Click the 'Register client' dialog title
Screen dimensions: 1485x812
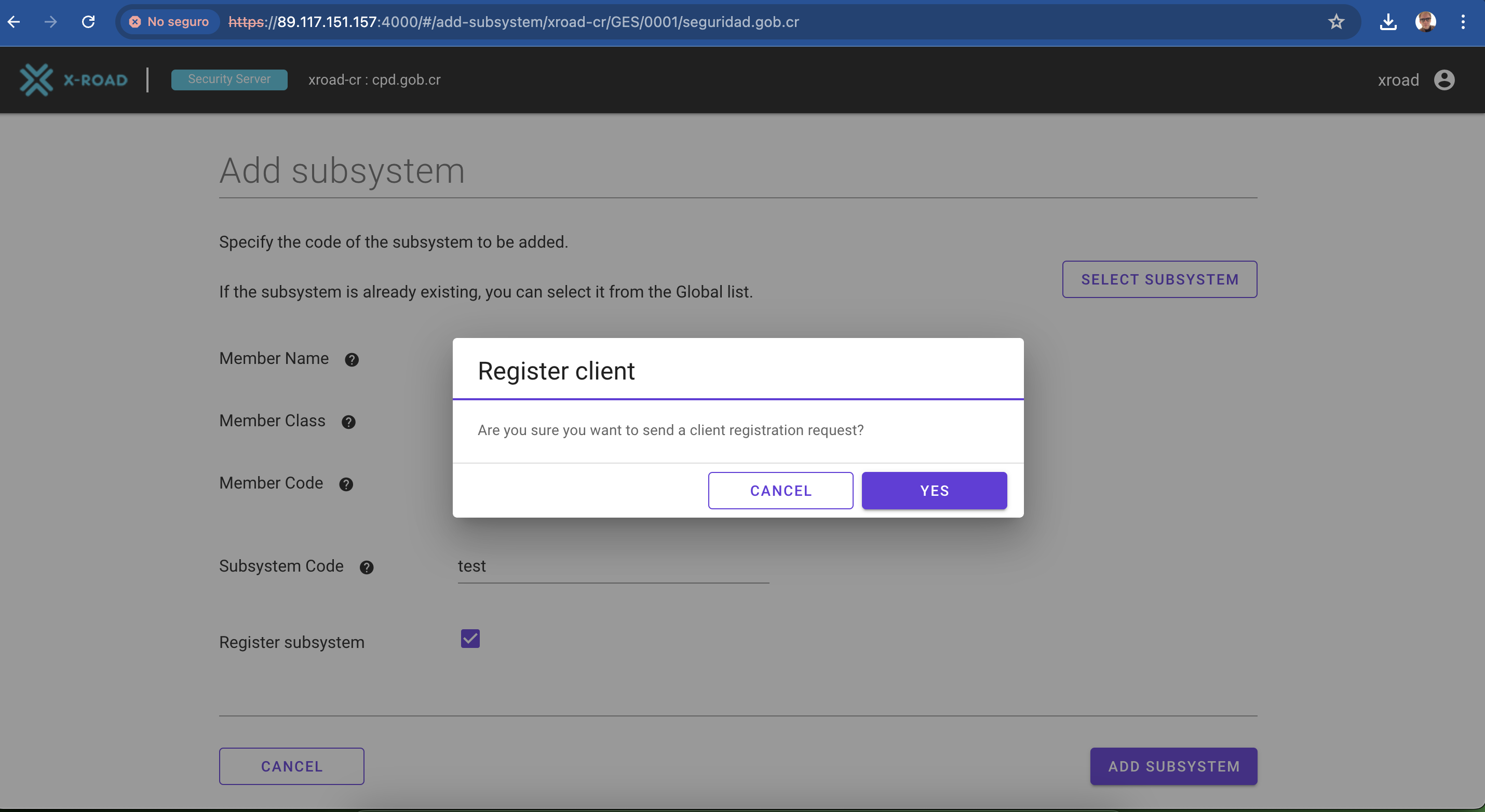(556, 371)
